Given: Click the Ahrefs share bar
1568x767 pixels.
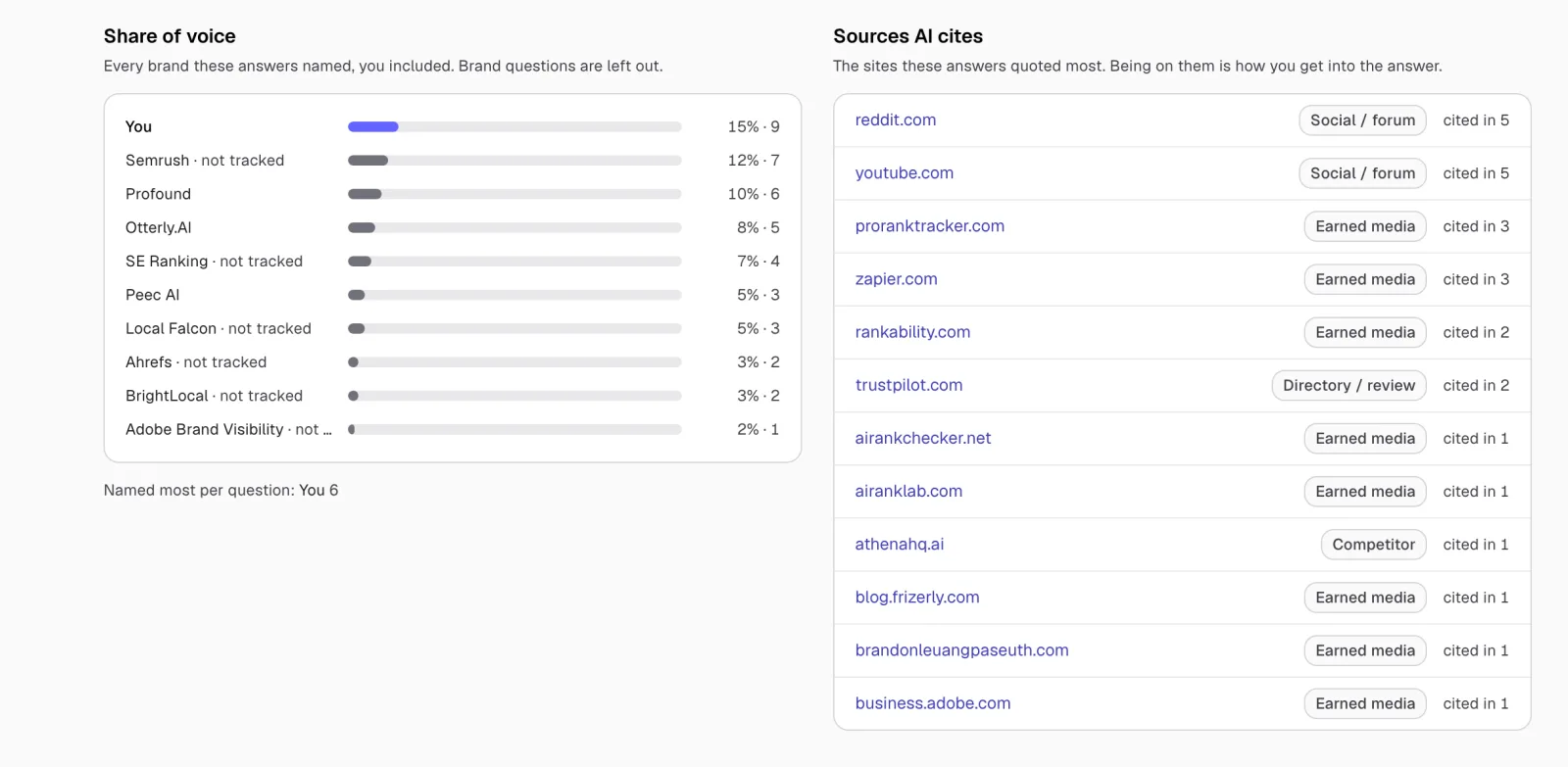Looking at the screenshot, I should [514, 361].
